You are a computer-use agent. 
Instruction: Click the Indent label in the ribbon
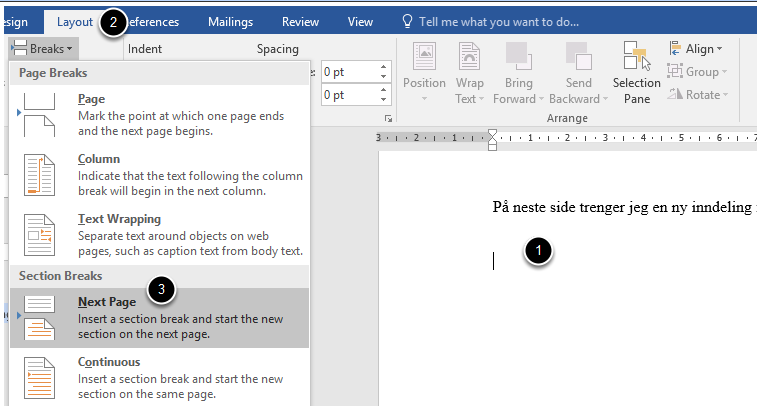[x=145, y=49]
